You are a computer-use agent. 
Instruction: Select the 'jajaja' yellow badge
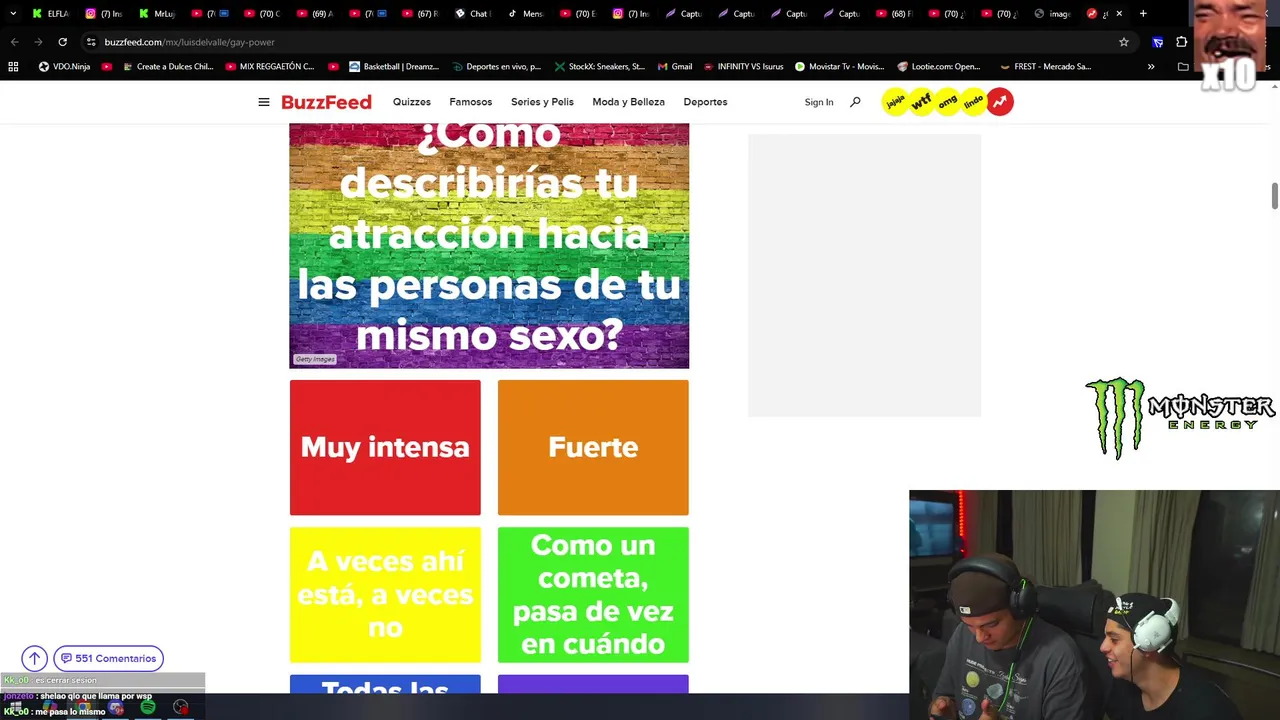(x=895, y=102)
